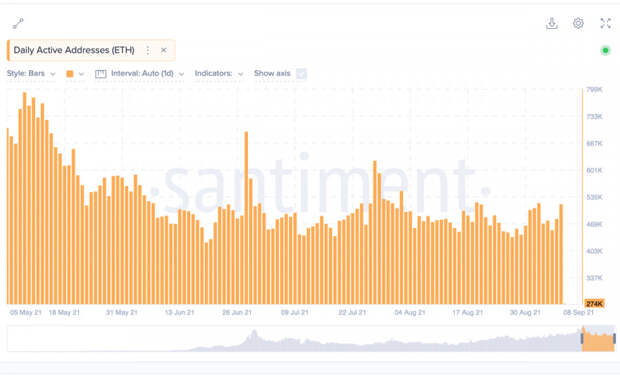Click the tall 26 Jun 21 spike bar
Image resolution: width=620 pixels, height=376 pixels.
click(246, 217)
